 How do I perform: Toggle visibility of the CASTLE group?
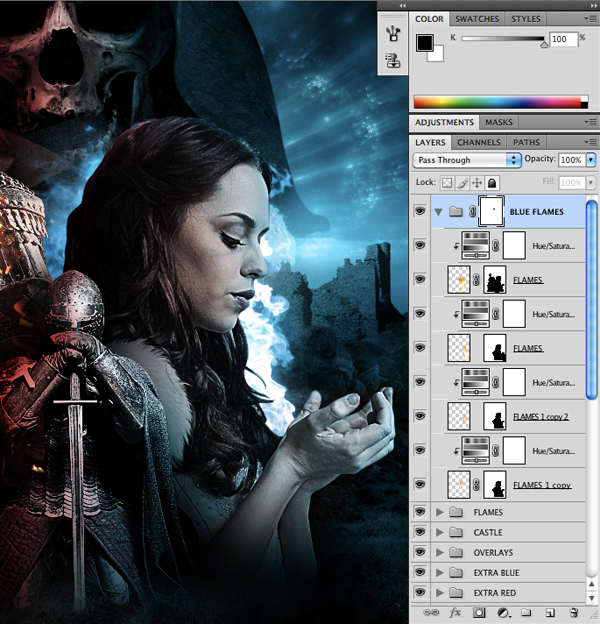click(x=420, y=532)
